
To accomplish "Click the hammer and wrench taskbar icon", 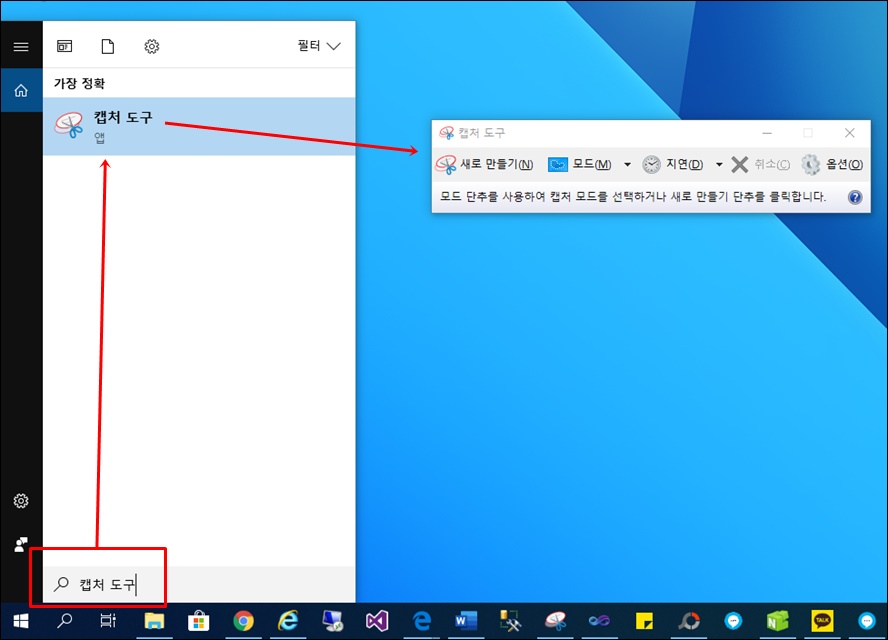I will 510,621.
